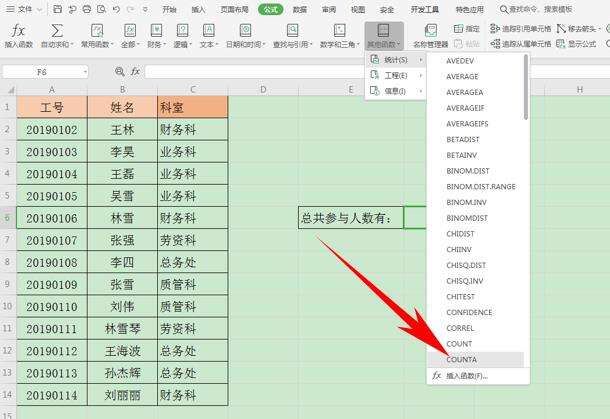Image resolution: width=610 pixels, height=419 pixels.
Task: Click the 自动求和 sigma icon
Action: [57, 30]
